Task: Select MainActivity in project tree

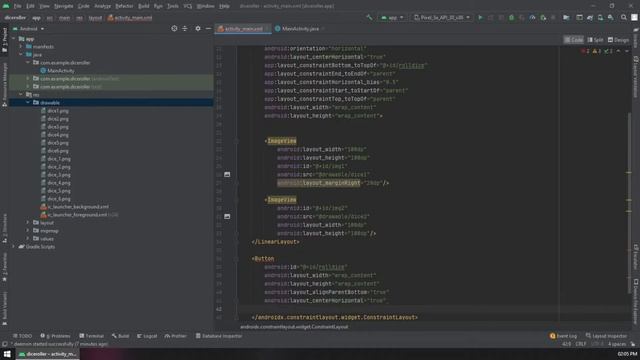Action: pos(60,71)
